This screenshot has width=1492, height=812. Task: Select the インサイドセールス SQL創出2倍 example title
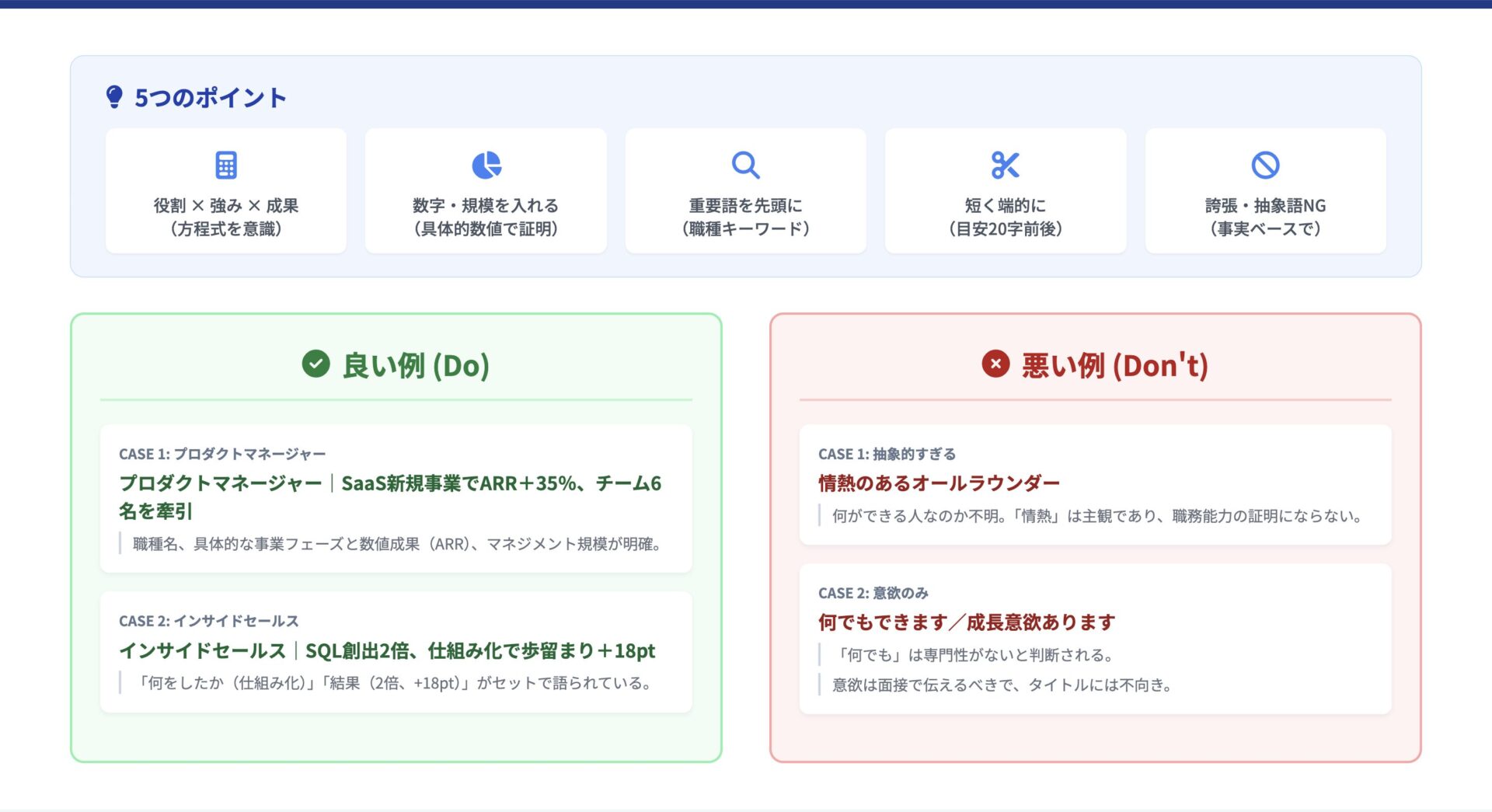pyautogui.click(x=387, y=650)
